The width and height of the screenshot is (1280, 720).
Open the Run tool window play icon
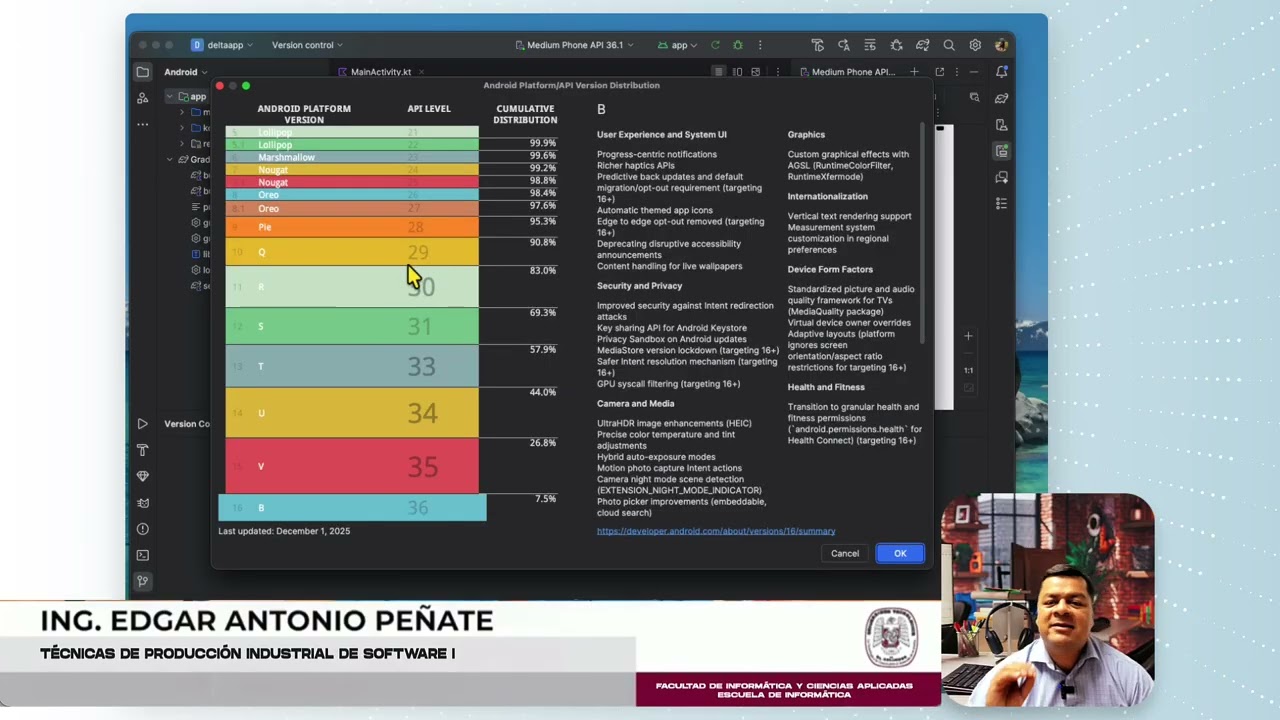pyautogui.click(x=143, y=424)
